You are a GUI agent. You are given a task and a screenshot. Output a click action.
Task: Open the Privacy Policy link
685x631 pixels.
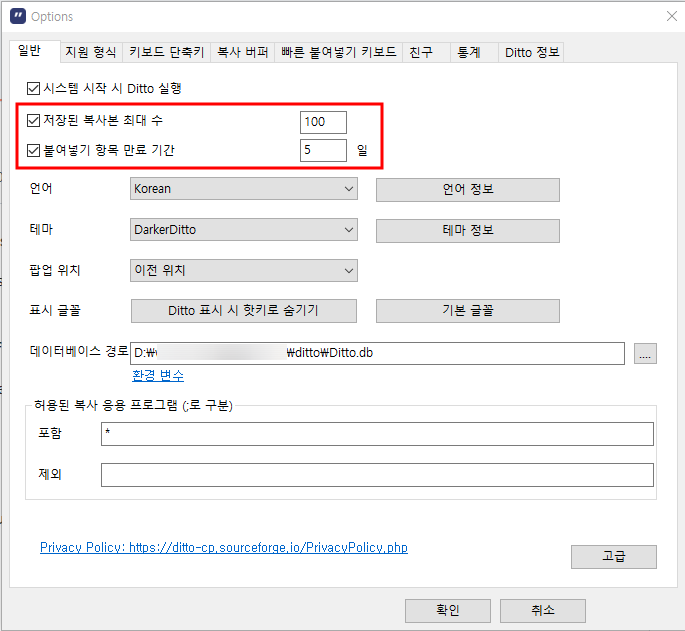tap(224, 548)
